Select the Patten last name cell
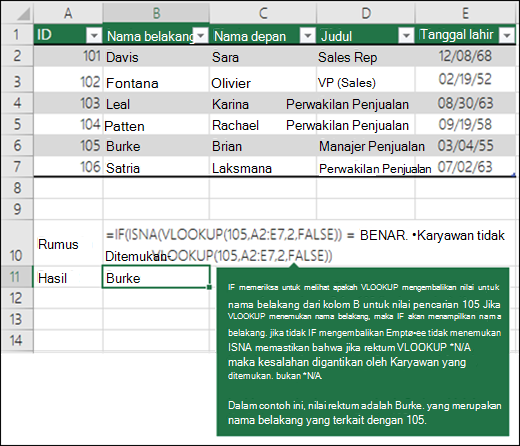The width and height of the screenshot is (520, 446). (x=156, y=125)
